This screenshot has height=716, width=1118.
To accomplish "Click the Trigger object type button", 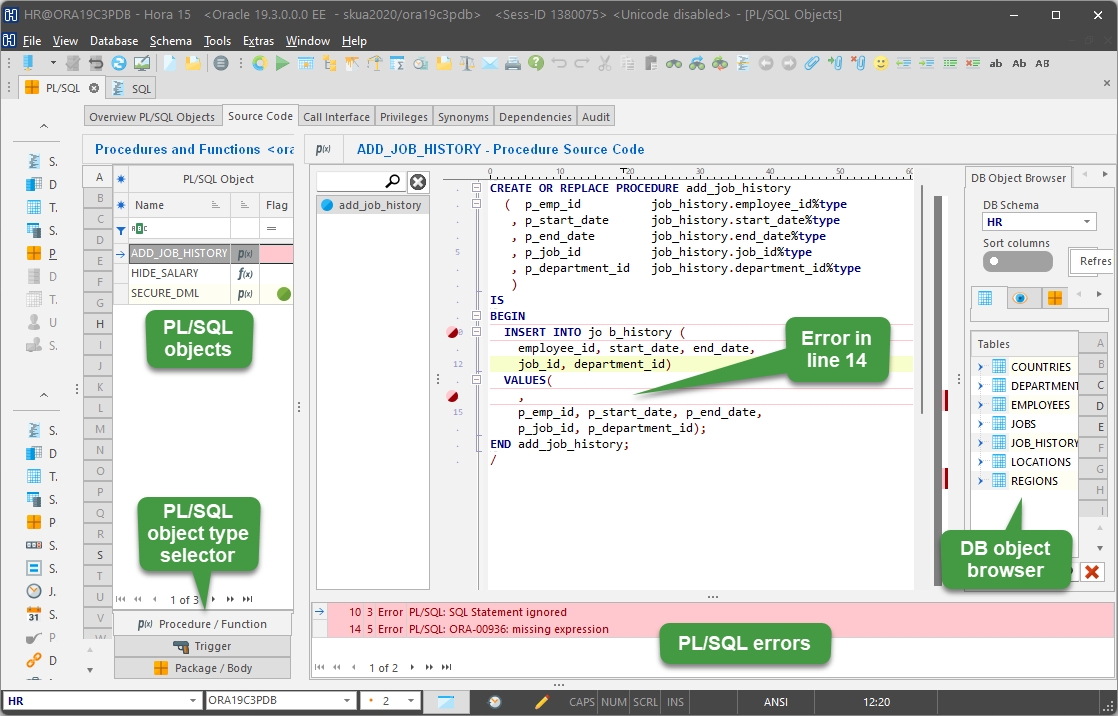I will point(203,646).
